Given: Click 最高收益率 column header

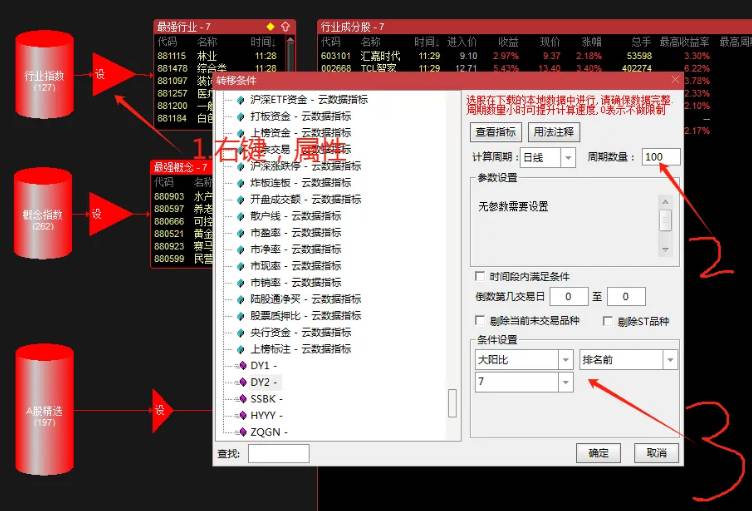Looking at the screenshot, I should 684,42.
